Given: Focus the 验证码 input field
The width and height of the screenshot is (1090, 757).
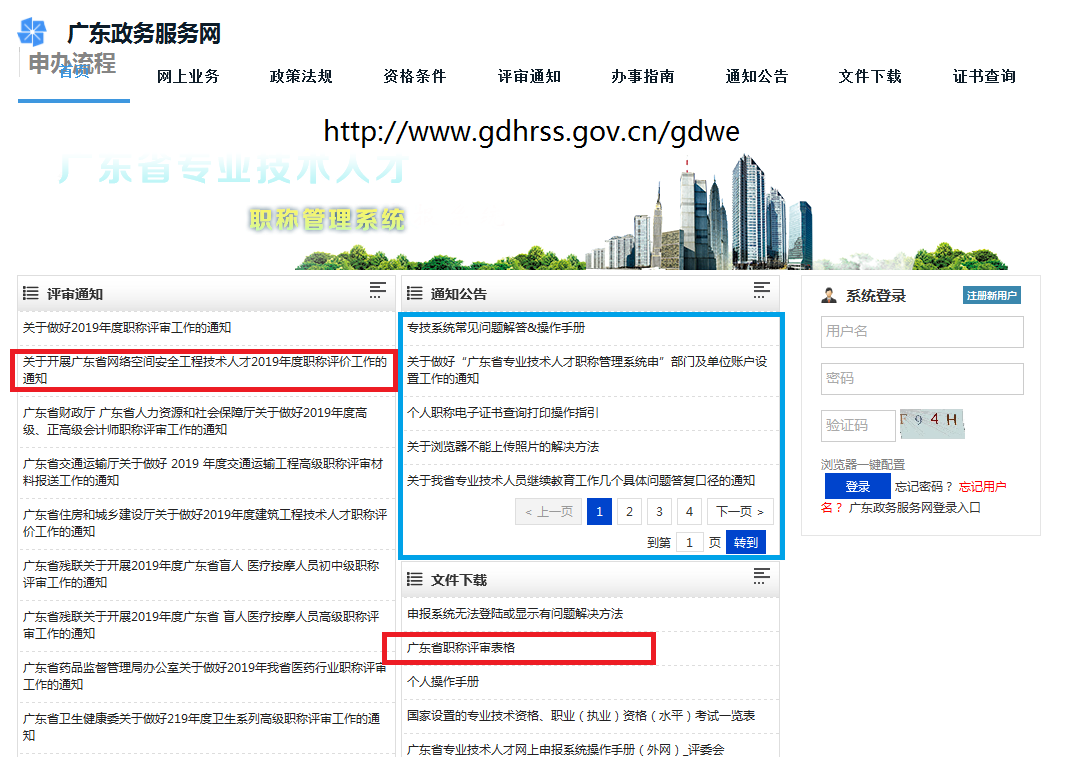Looking at the screenshot, I should pyautogui.click(x=859, y=425).
